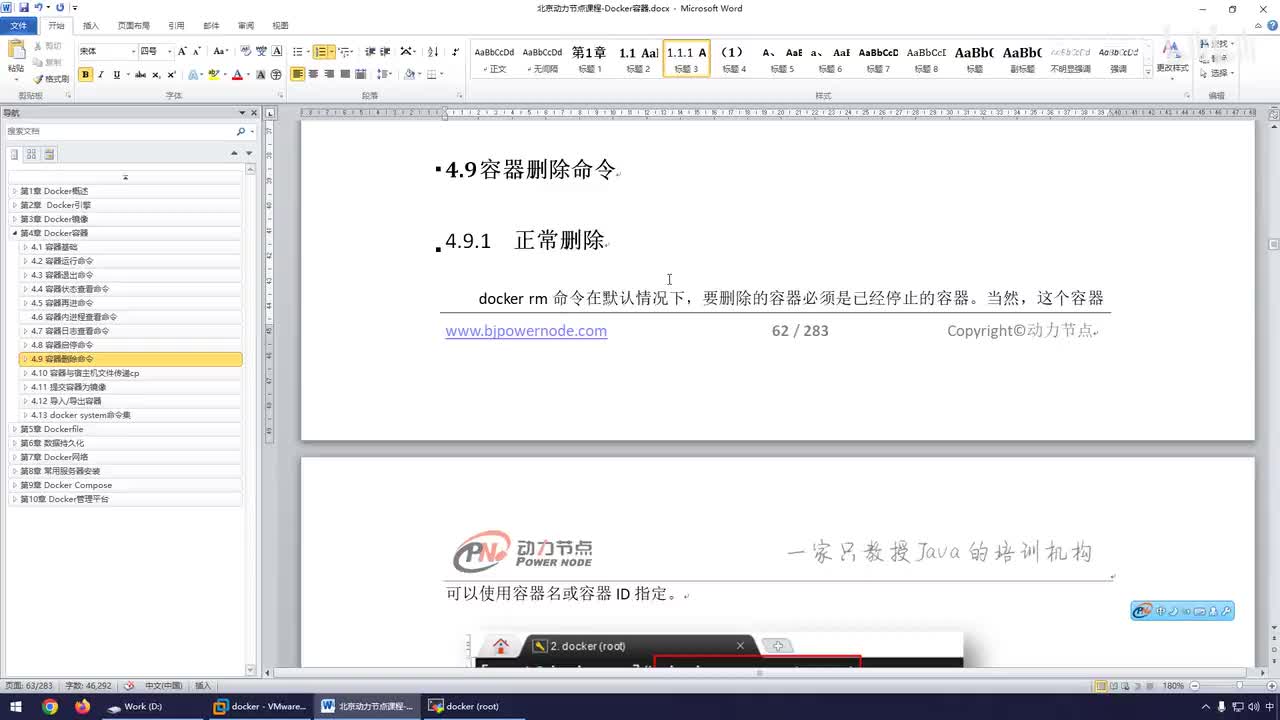Image resolution: width=1280 pixels, height=720 pixels.
Task: Toggle strikethrough formatting
Action: [x=140, y=74]
